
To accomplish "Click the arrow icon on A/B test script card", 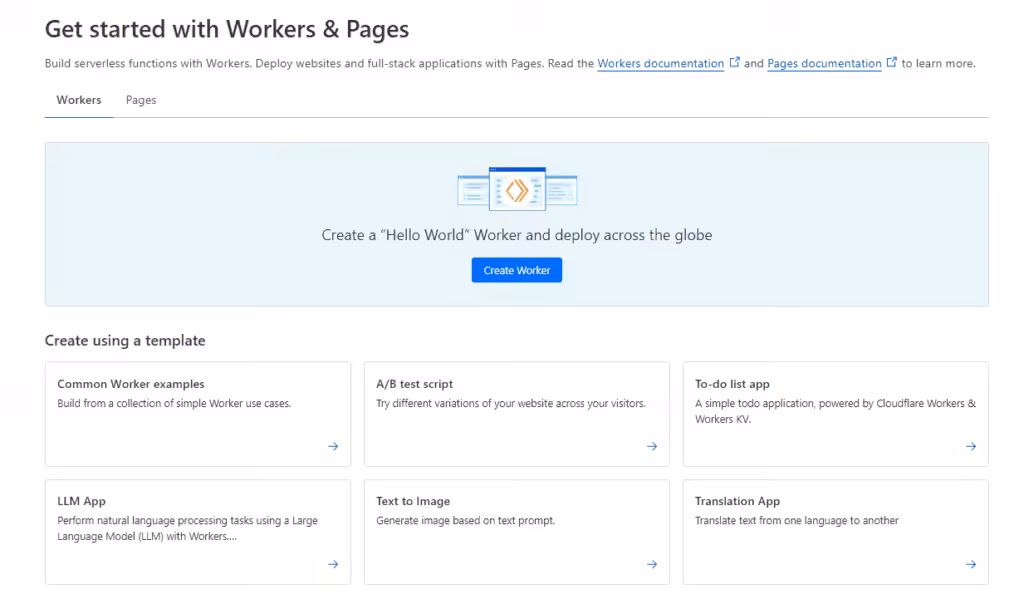I will pyautogui.click(x=651, y=446).
